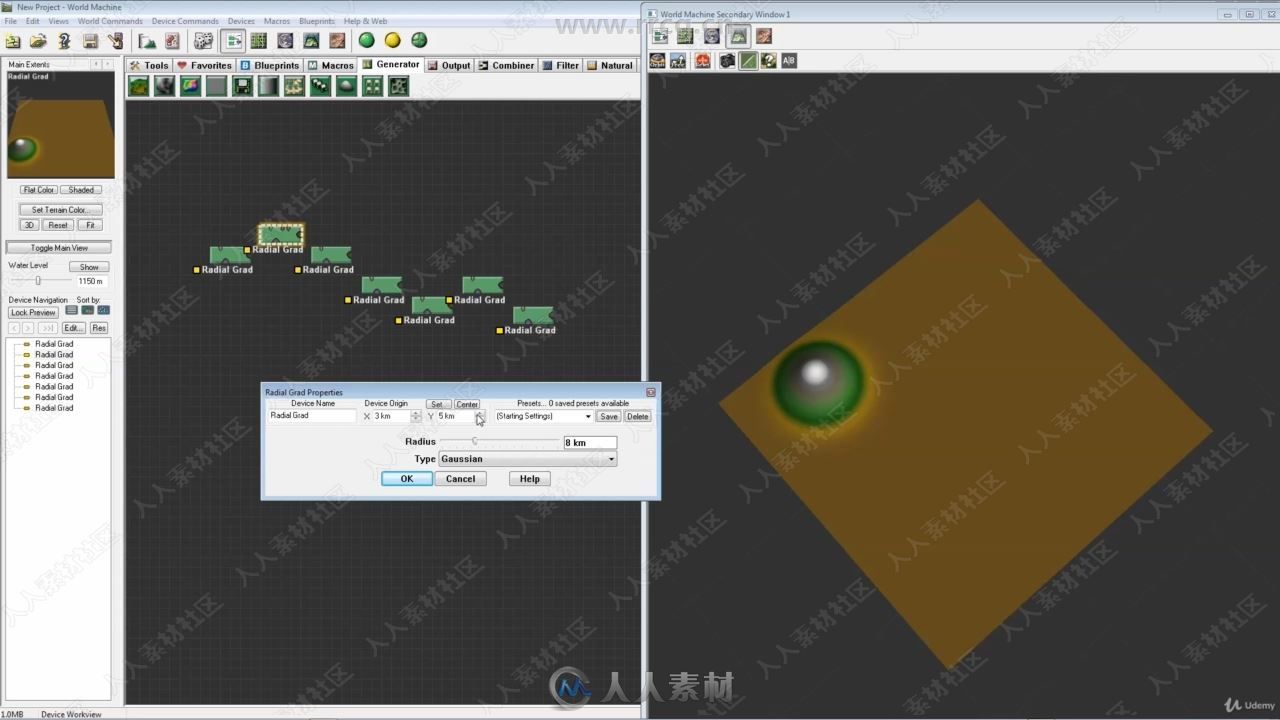The width and height of the screenshot is (1280, 720).
Task: Add the first generator device icon
Action: pos(138,86)
